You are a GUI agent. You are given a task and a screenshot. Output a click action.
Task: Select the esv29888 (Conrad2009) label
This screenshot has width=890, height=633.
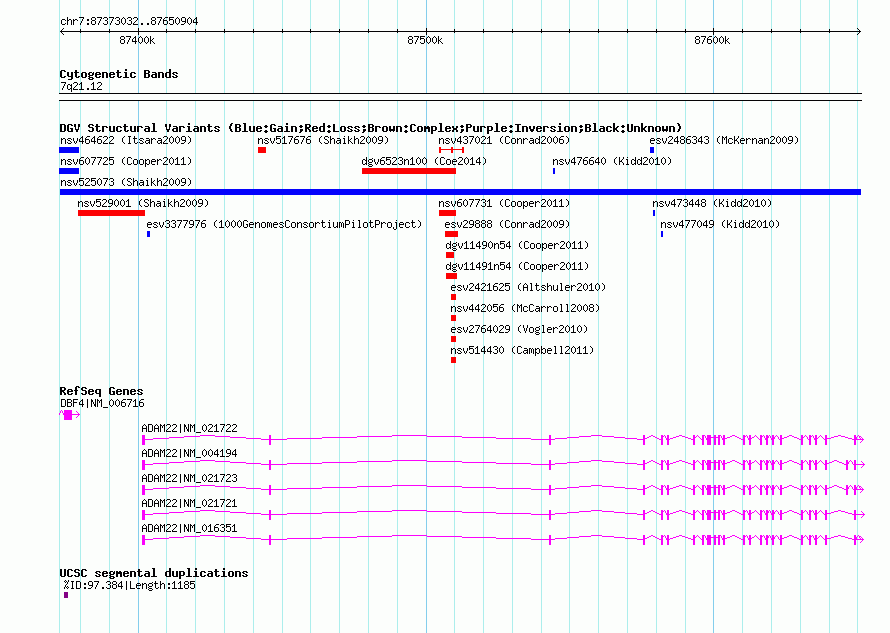pos(507,224)
